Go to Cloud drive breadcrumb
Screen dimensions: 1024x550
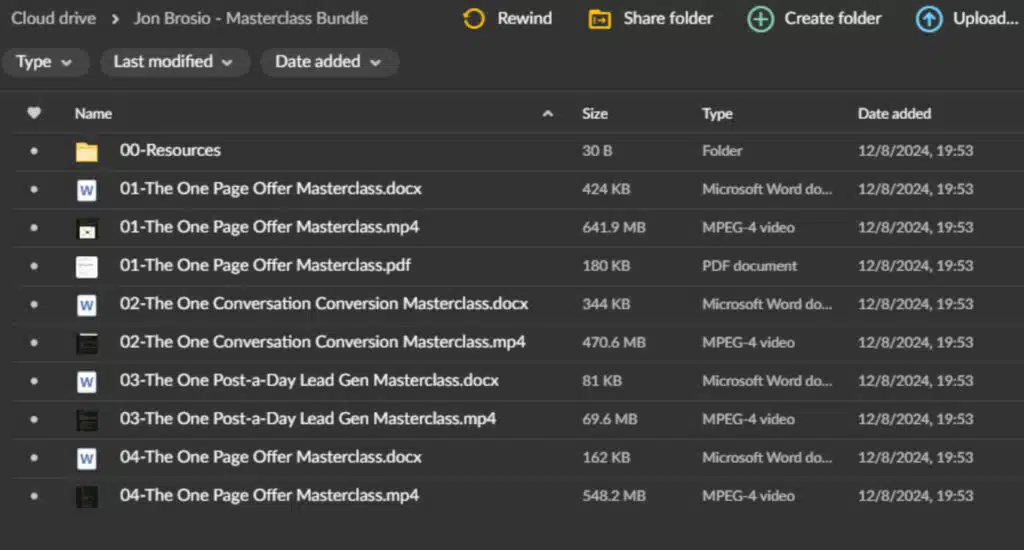click(x=54, y=18)
